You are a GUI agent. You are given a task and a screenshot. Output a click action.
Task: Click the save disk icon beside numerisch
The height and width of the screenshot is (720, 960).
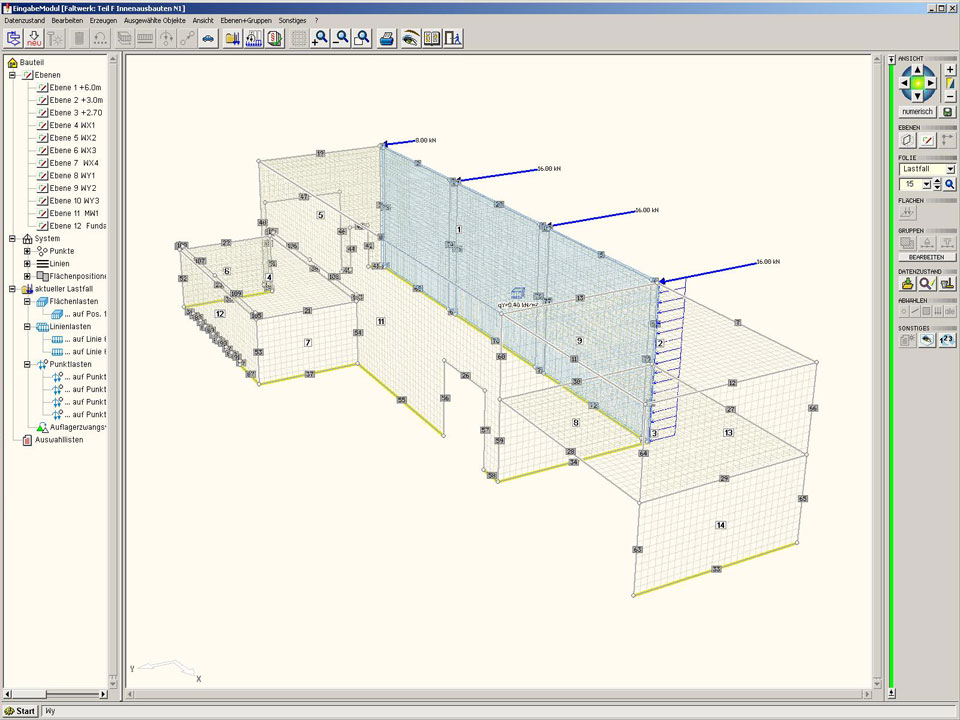tap(948, 112)
